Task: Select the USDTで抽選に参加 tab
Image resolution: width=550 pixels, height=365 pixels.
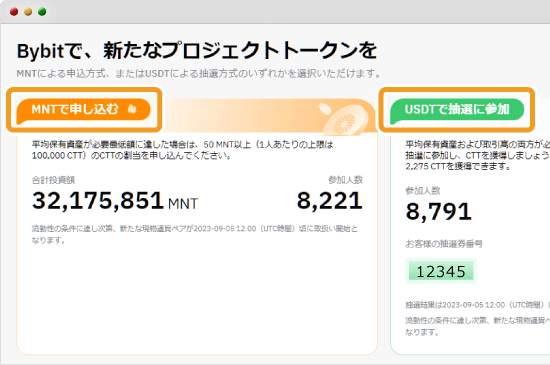Action: click(457, 109)
